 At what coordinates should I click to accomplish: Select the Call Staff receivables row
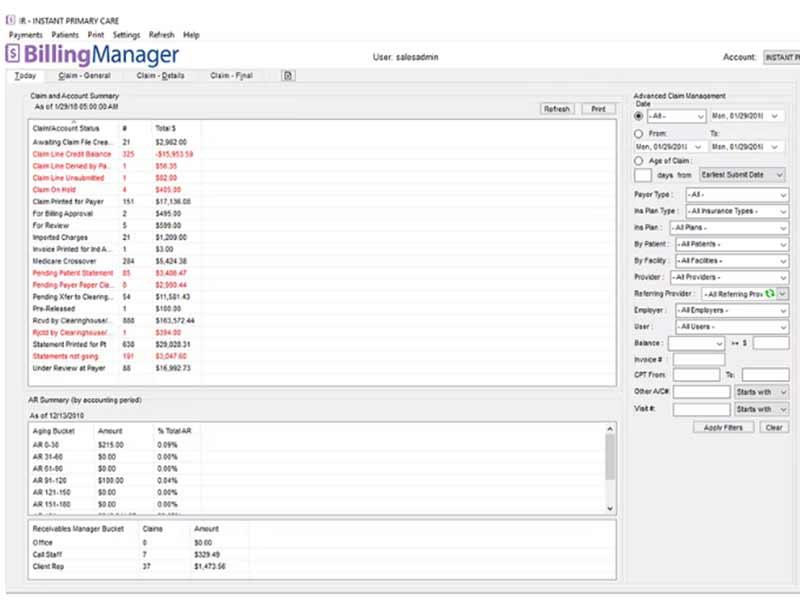point(321,555)
